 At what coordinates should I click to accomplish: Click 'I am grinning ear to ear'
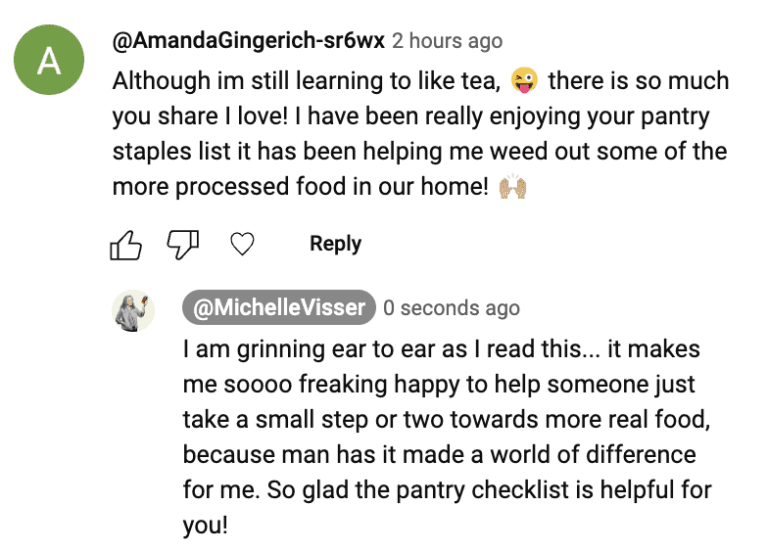pyautogui.click(x=290, y=350)
